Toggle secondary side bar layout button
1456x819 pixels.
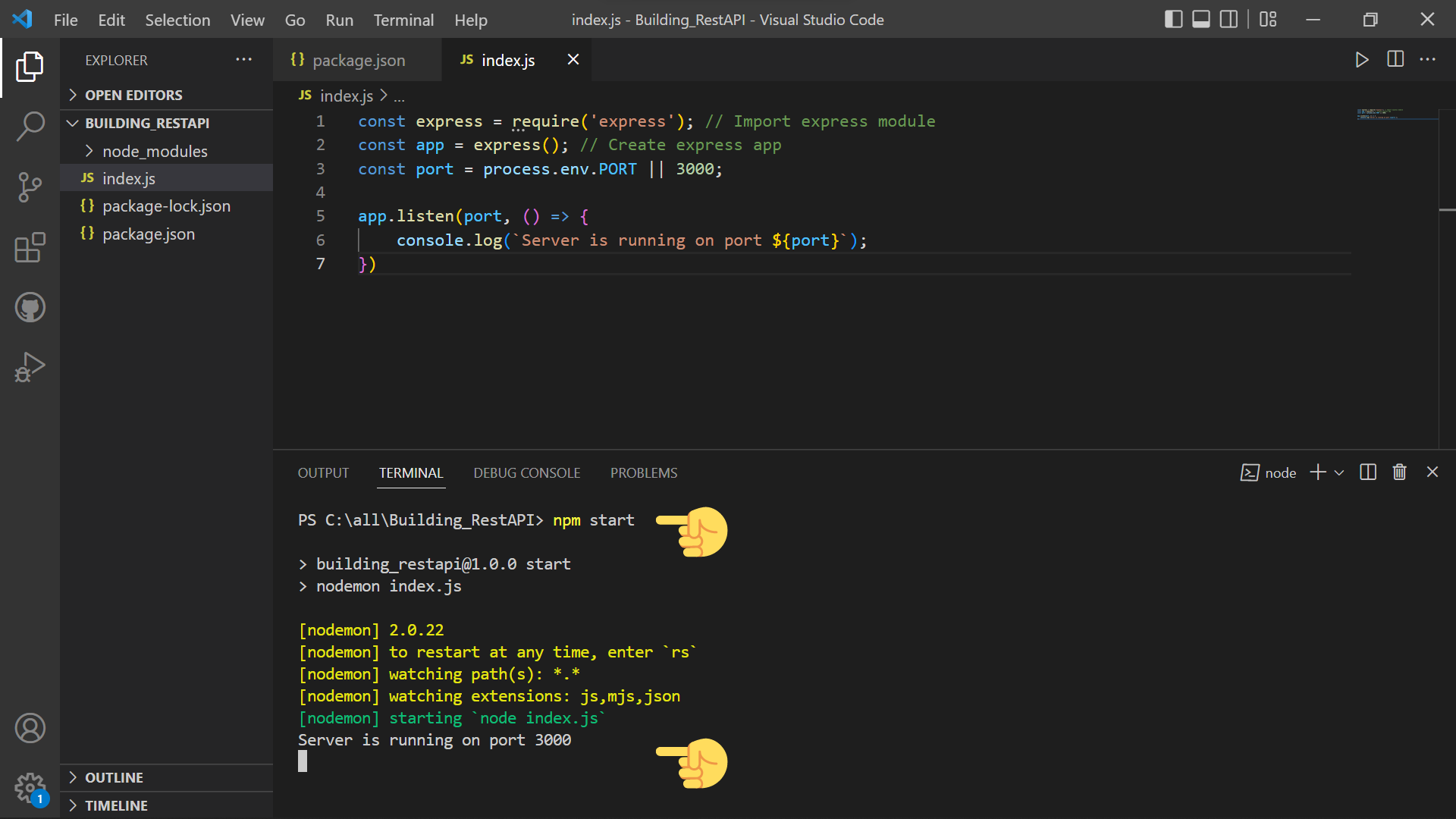coord(1228,20)
